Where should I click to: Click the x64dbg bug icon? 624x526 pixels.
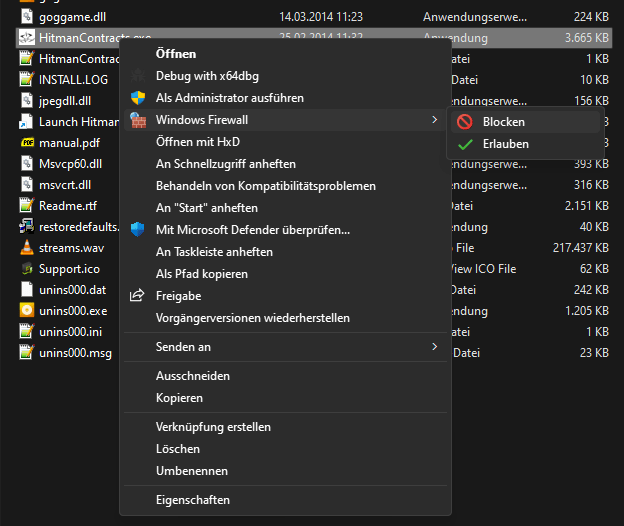[x=138, y=76]
